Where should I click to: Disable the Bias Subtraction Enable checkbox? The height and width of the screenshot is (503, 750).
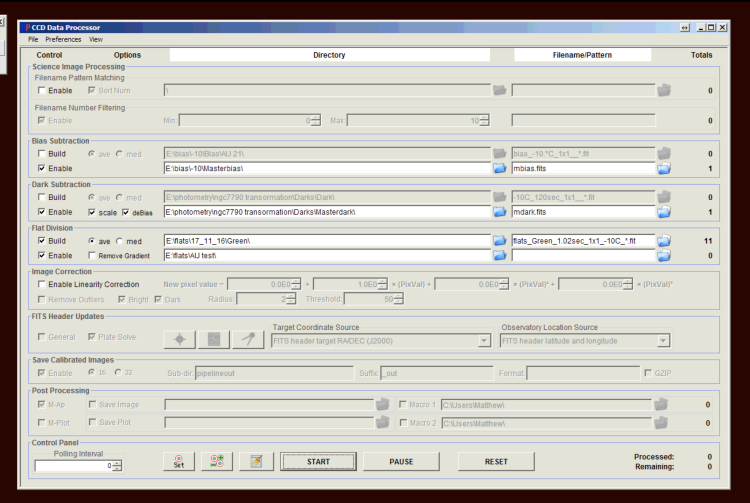pos(41,168)
